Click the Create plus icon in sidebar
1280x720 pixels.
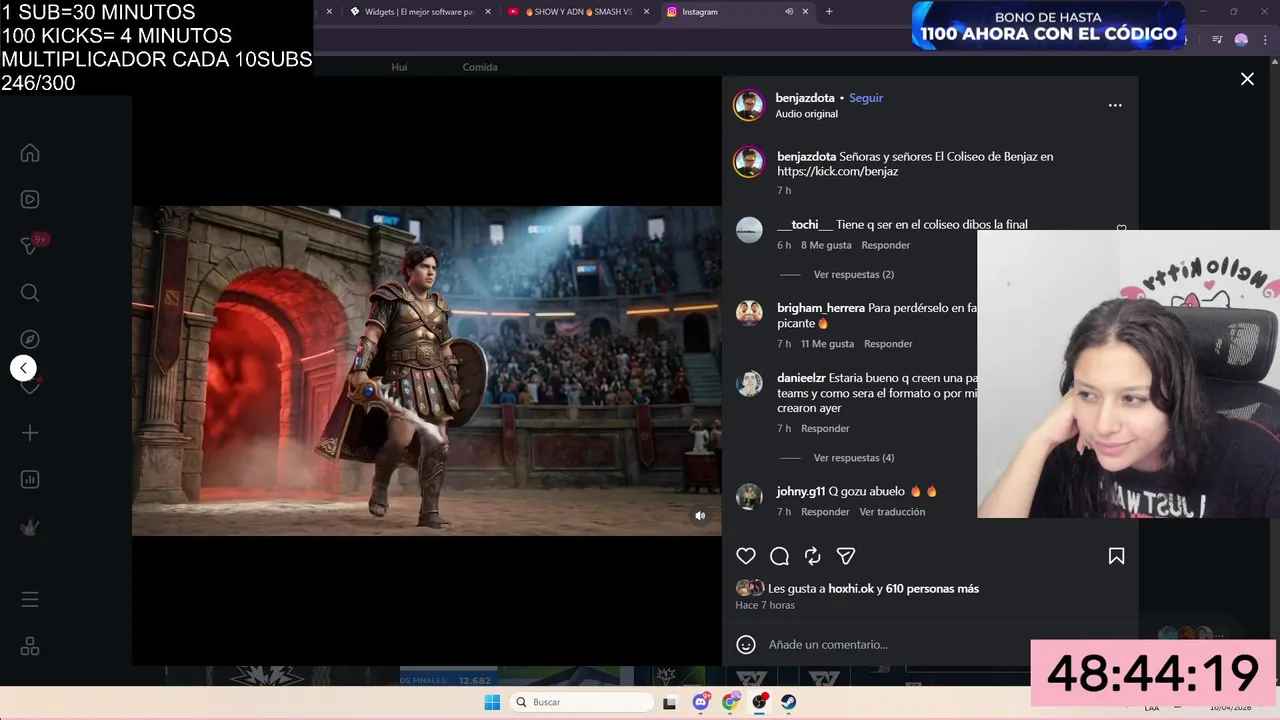pyautogui.click(x=30, y=433)
